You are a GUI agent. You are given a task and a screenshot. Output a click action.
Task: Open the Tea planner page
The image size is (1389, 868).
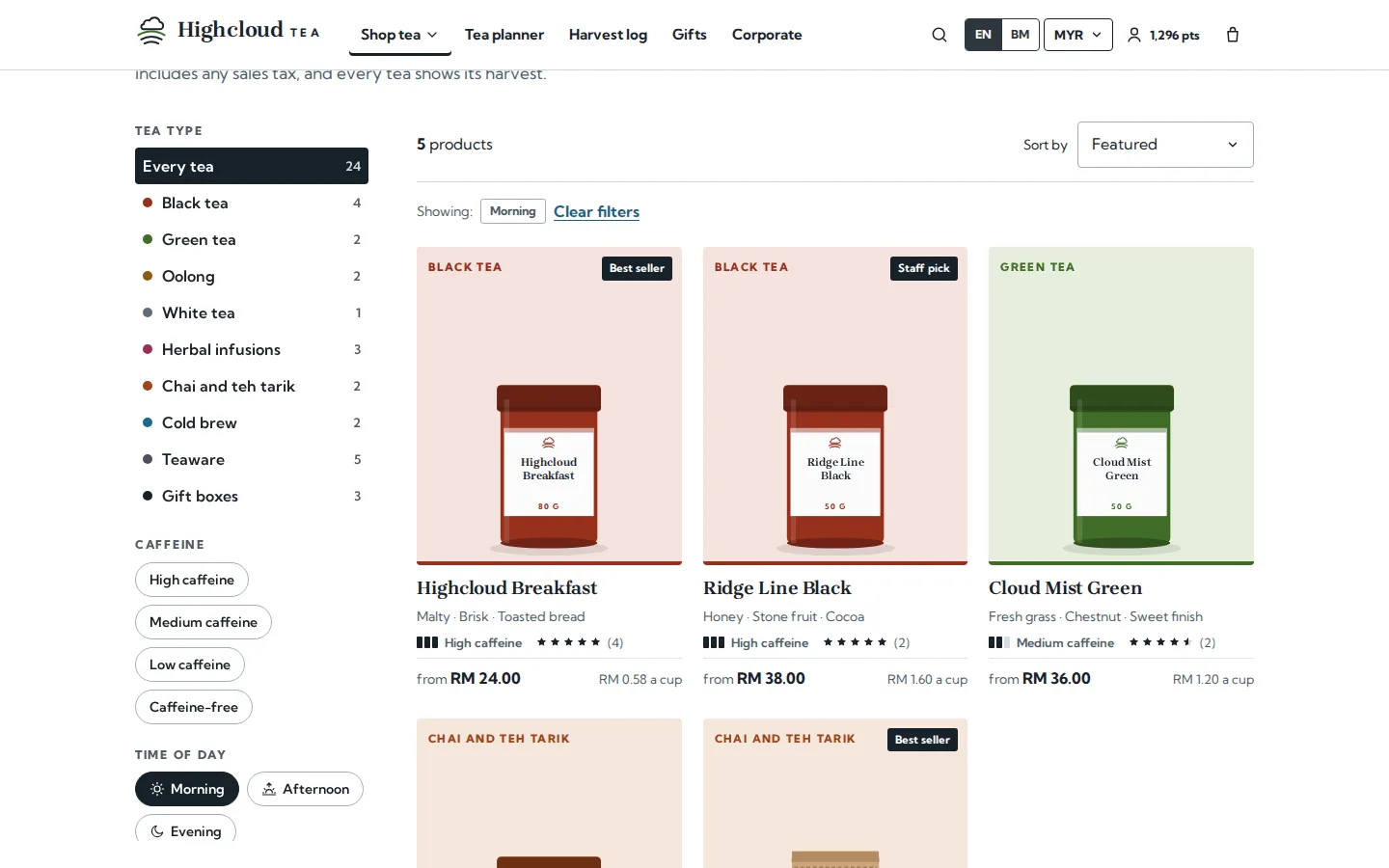tap(504, 35)
